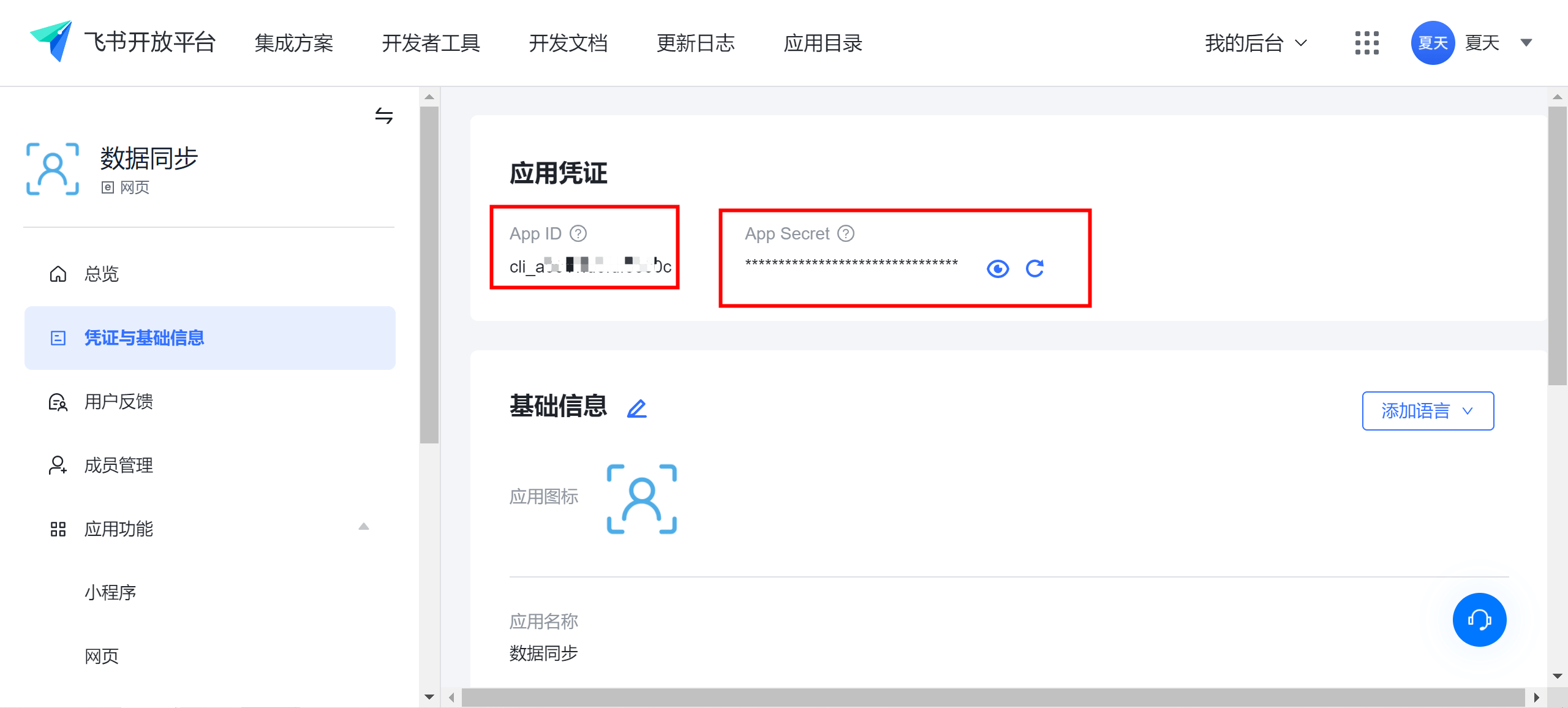
Task: Click the App ID help question mark
Action: pos(578,233)
